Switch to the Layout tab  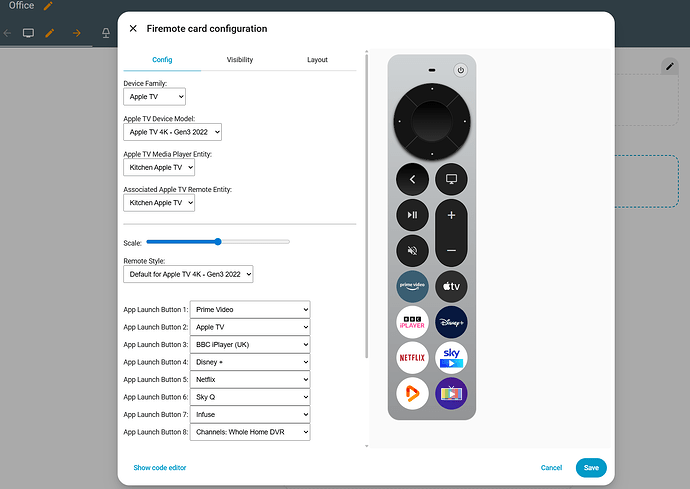pyautogui.click(x=317, y=60)
